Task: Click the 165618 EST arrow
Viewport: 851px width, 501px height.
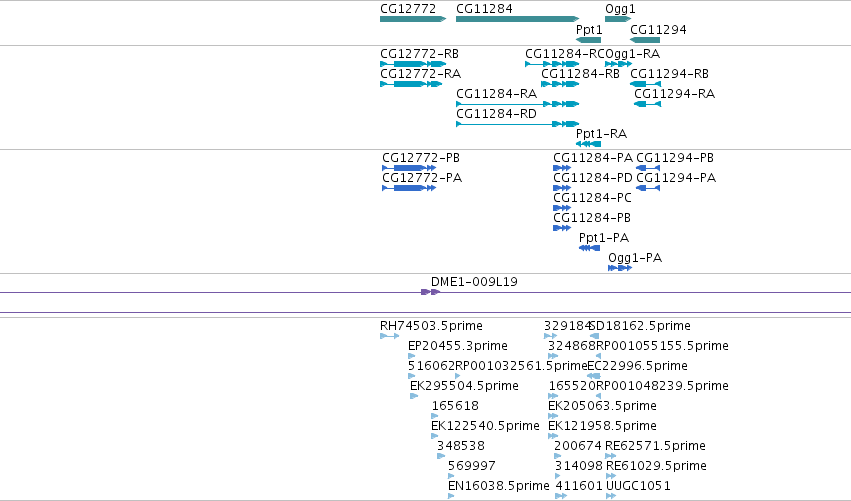Action: (435, 416)
